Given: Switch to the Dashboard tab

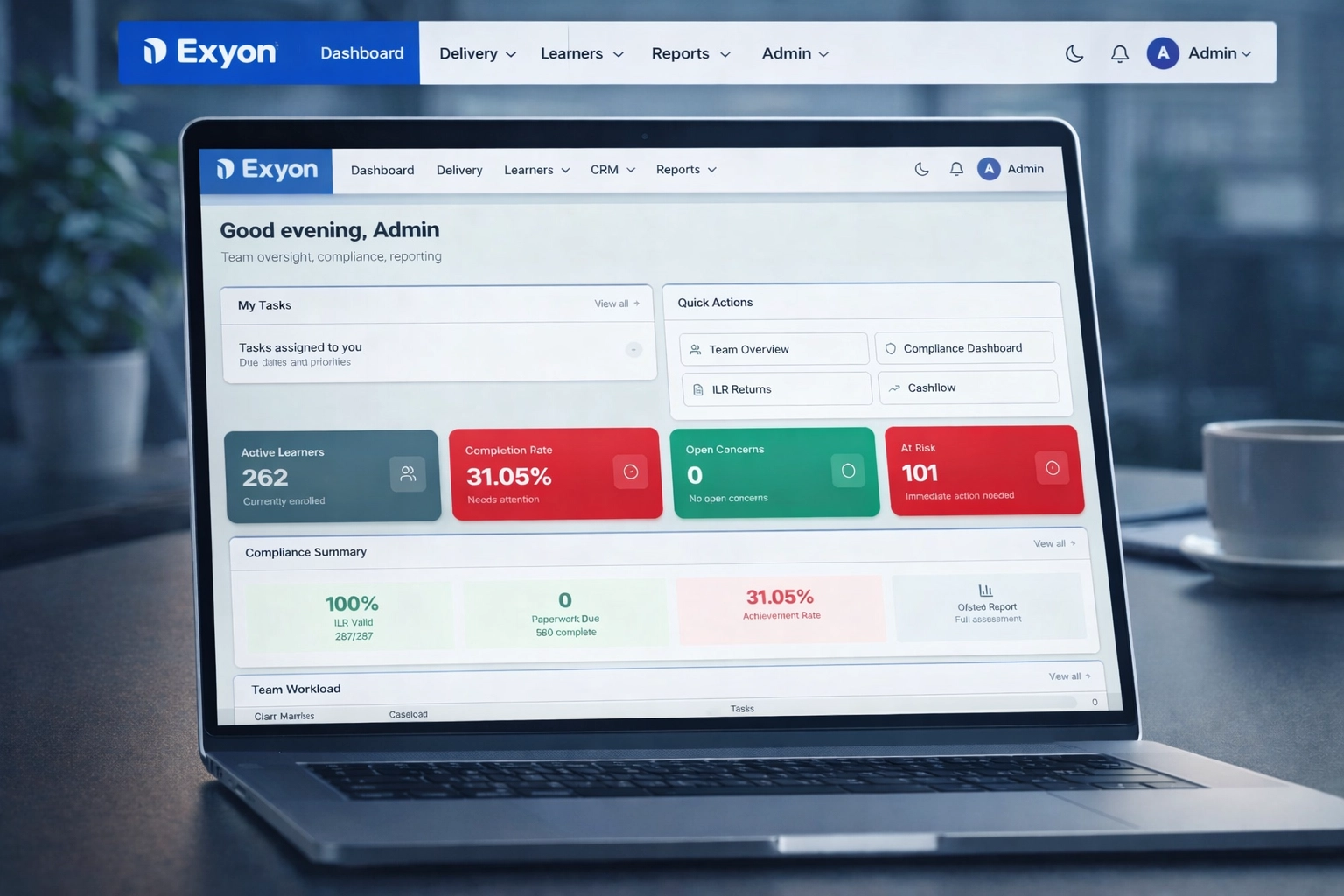Looking at the screenshot, I should point(382,170).
